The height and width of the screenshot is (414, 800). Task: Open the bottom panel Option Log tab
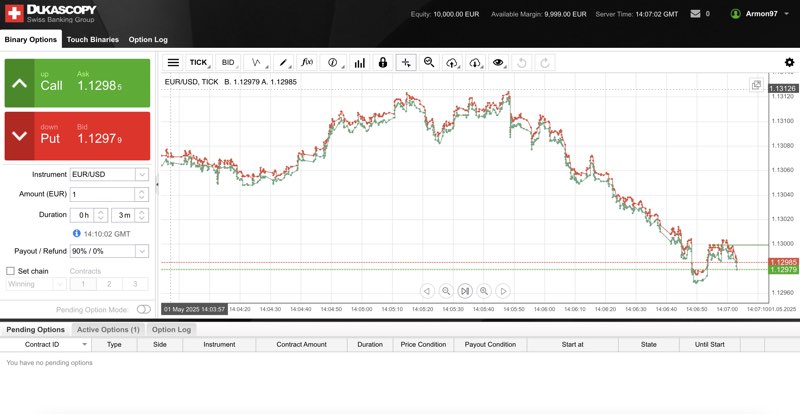171,329
